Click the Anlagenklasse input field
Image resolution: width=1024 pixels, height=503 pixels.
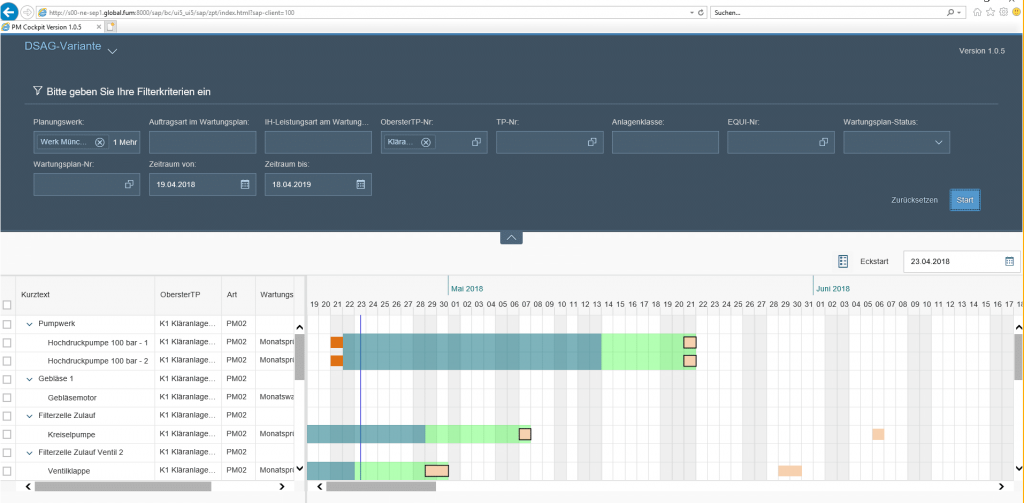click(665, 143)
